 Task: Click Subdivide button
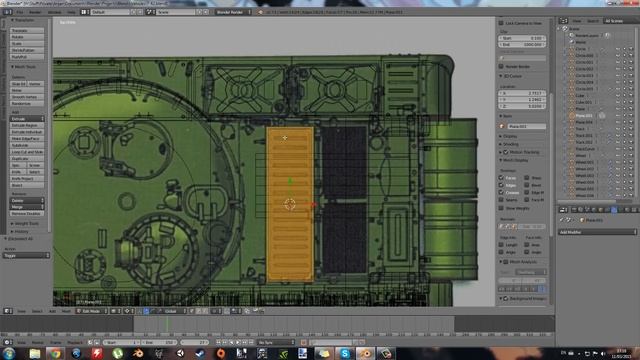27,145
